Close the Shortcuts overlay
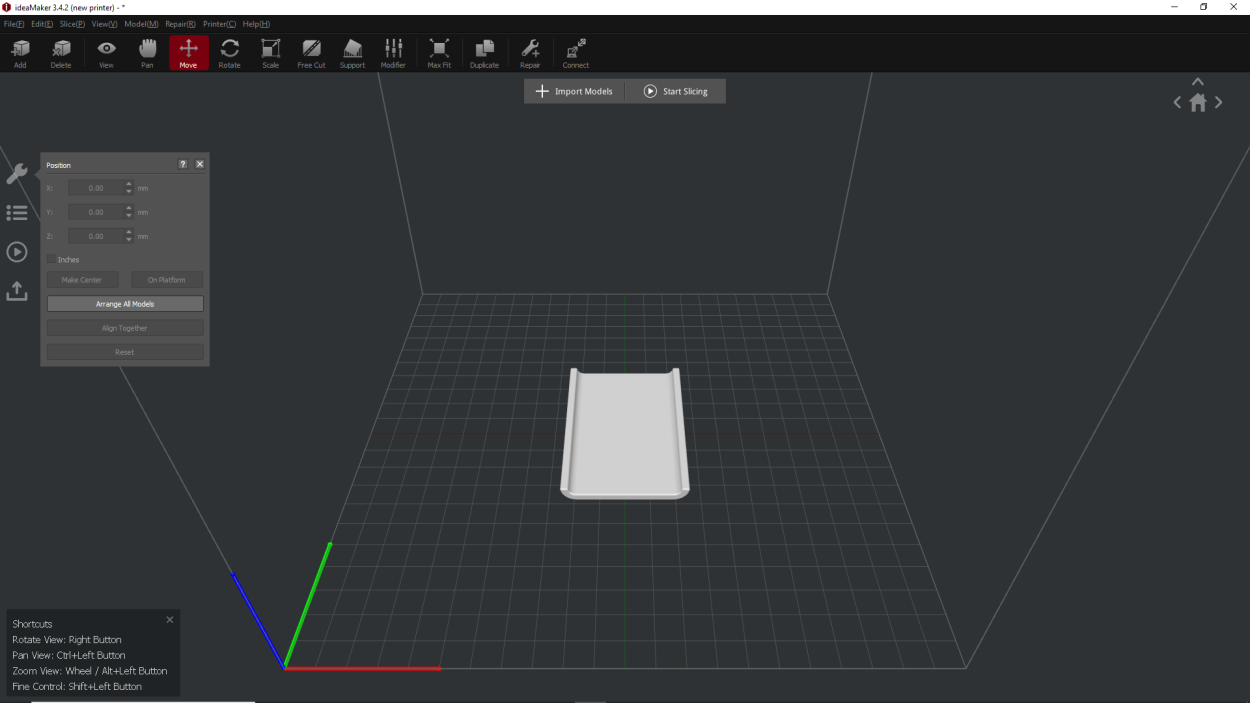The image size is (1250, 703). pyautogui.click(x=170, y=620)
